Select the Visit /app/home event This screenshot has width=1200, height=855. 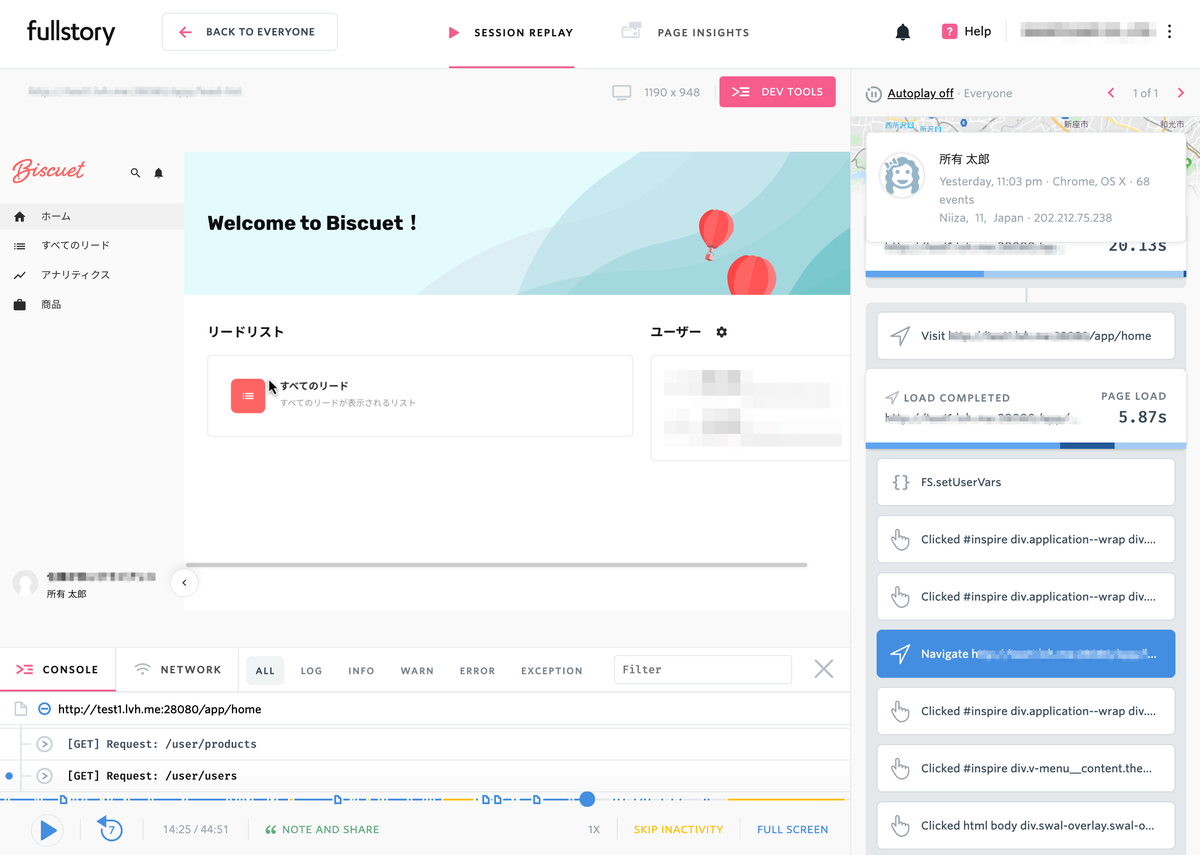1026,336
